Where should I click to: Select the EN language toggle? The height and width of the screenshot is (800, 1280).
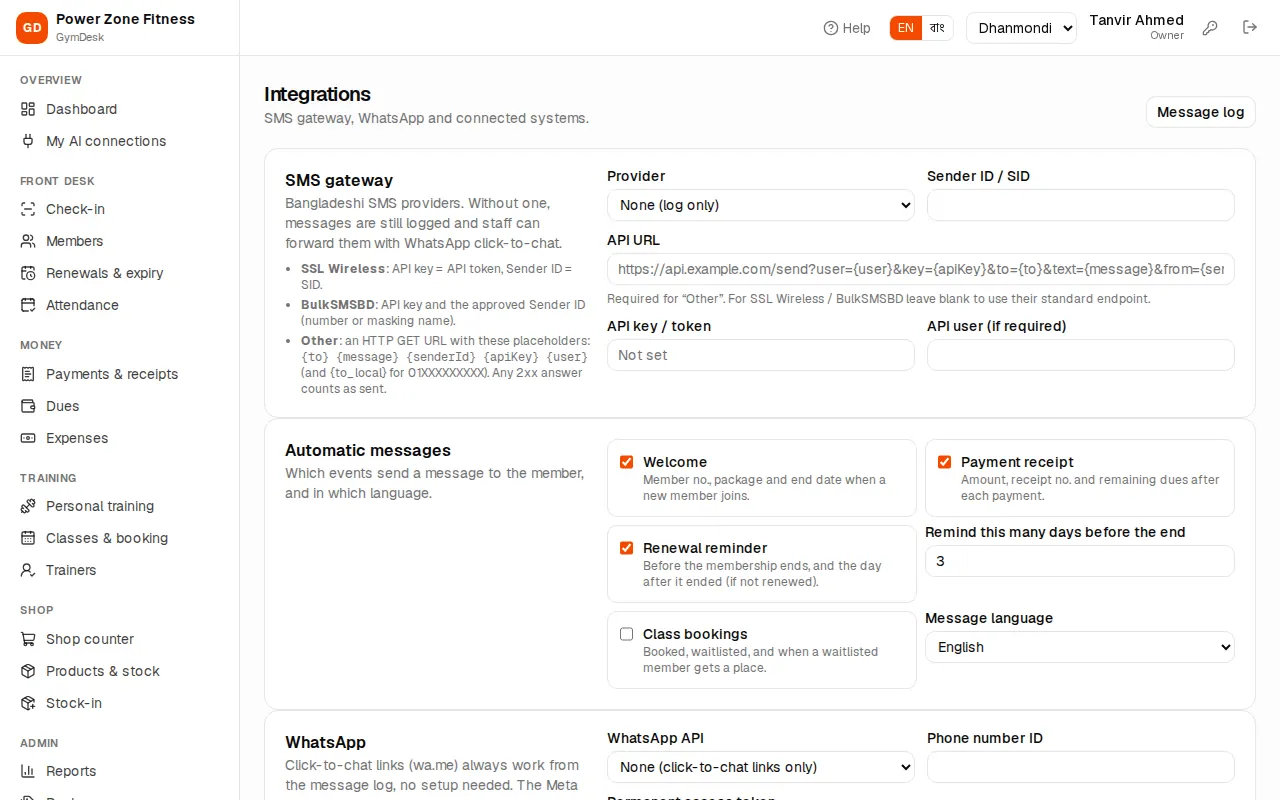[x=906, y=28]
